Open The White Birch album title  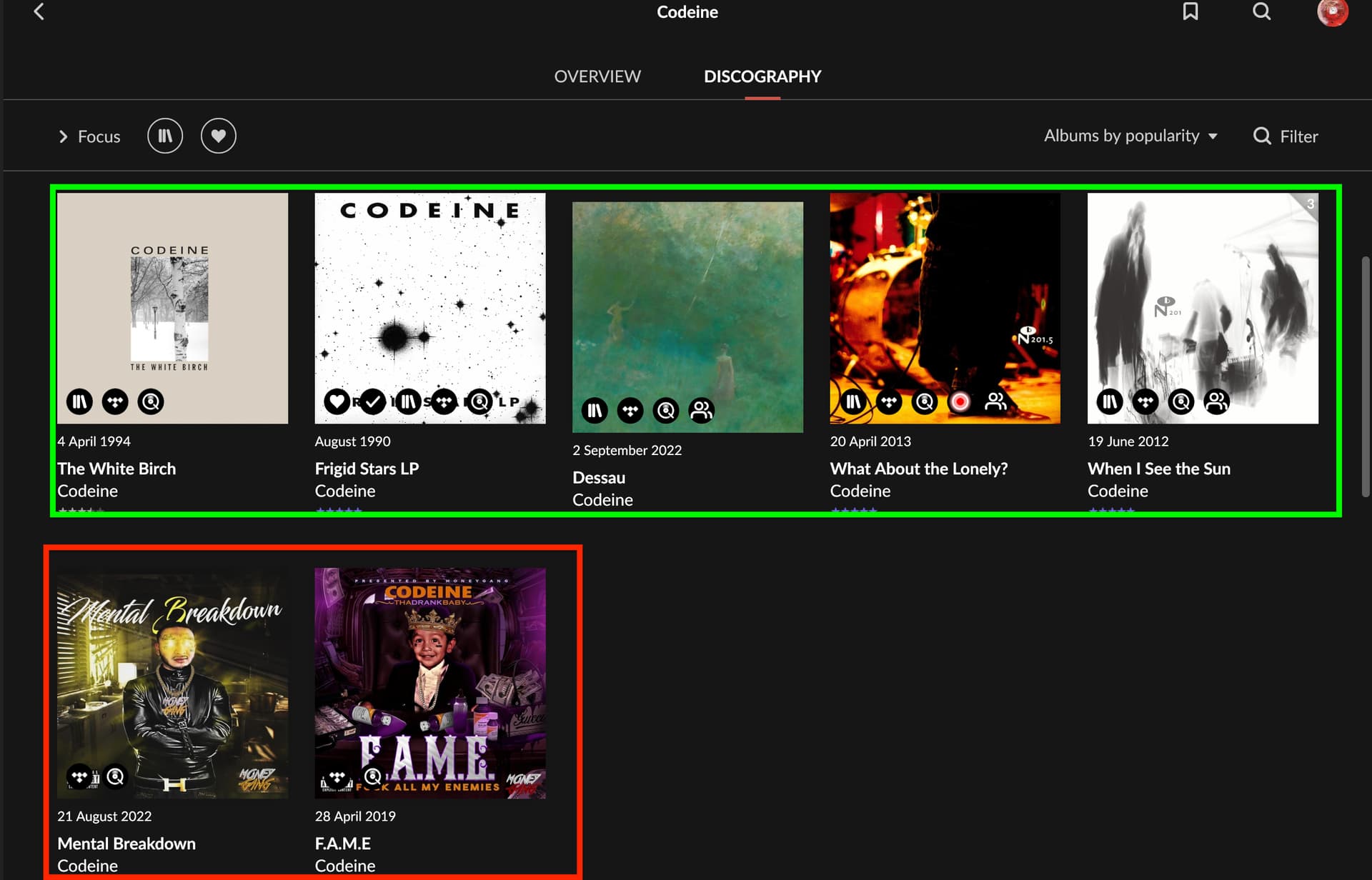[x=116, y=469]
